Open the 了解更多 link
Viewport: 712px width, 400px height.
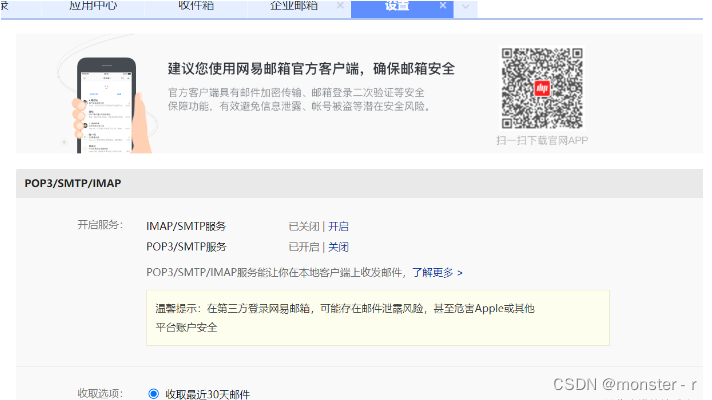point(437,272)
